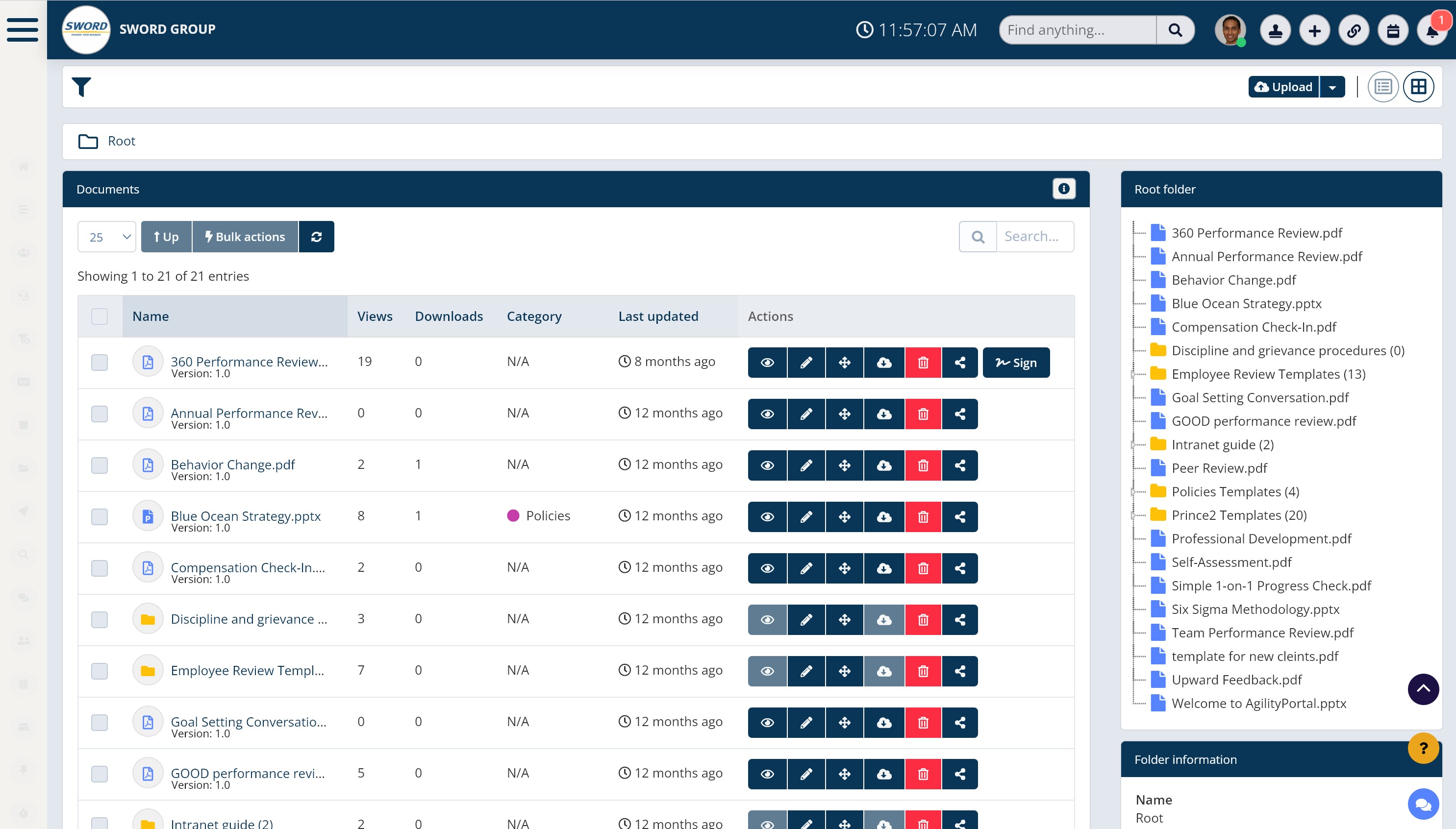Click the Sign button for 360 Review
1456x829 pixels.
[1016, 363]
